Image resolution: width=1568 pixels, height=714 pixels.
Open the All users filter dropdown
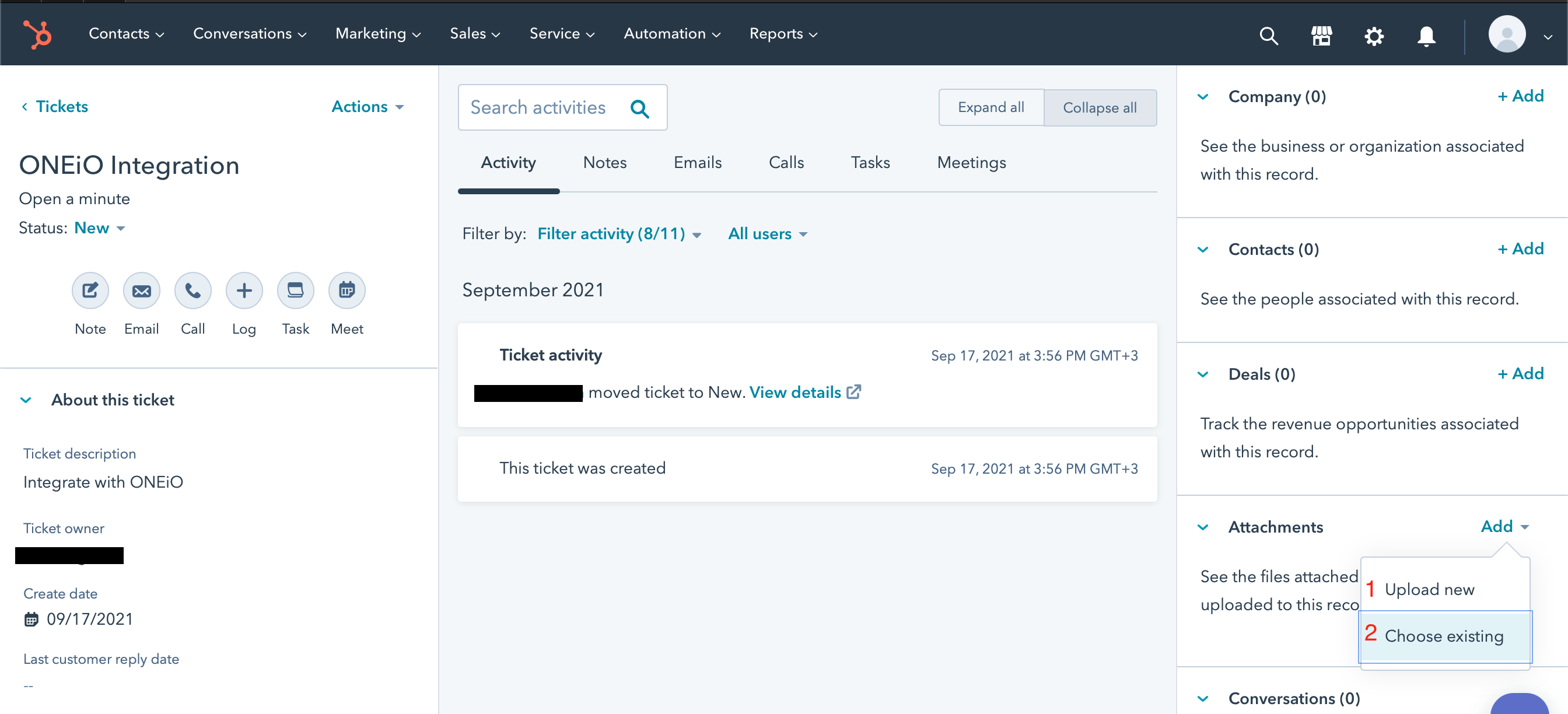768,234
